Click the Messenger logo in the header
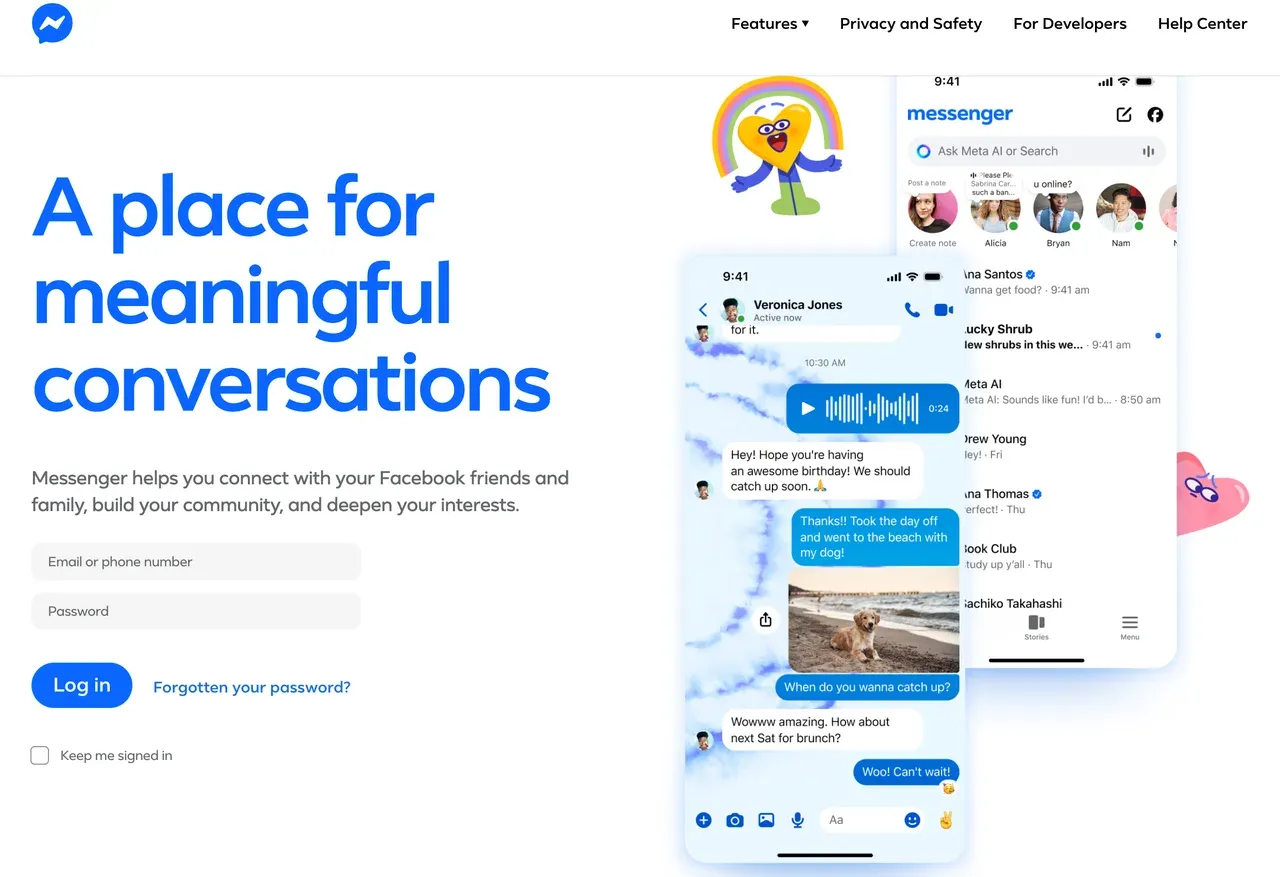1280x877 pixels. 52,24
